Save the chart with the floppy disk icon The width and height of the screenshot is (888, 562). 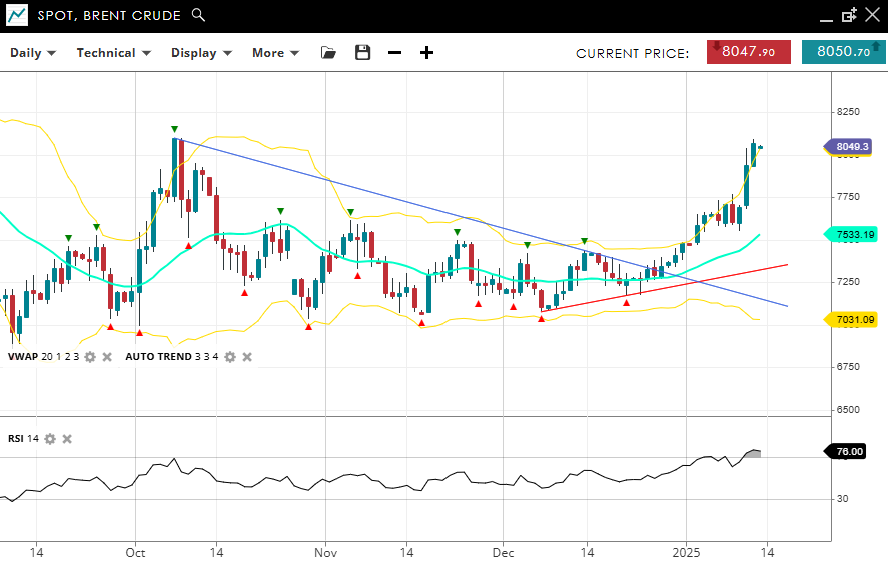(362, 53)
